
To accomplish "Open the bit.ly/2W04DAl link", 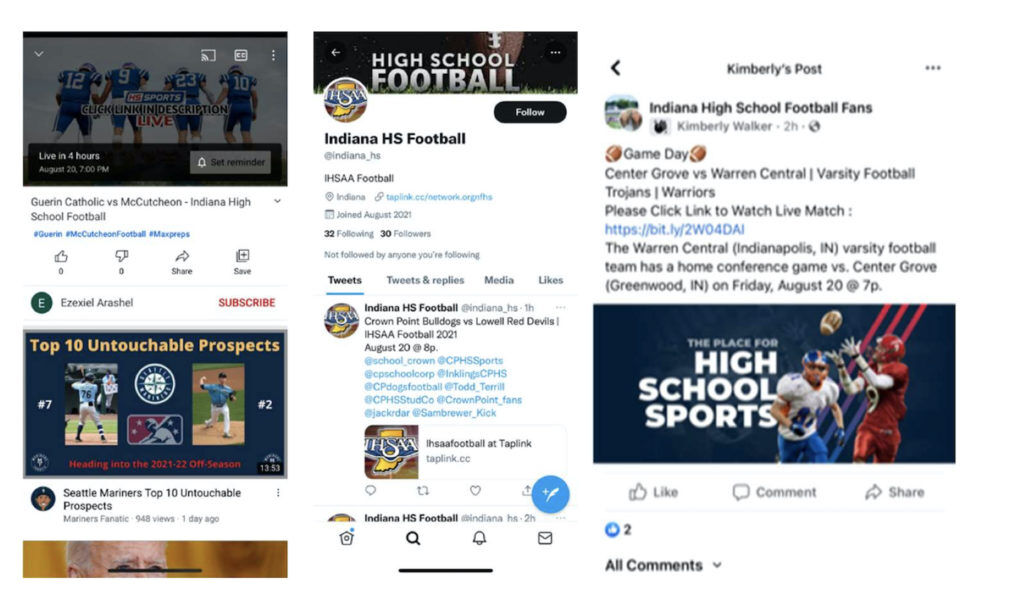I will [x=674, y=229].
